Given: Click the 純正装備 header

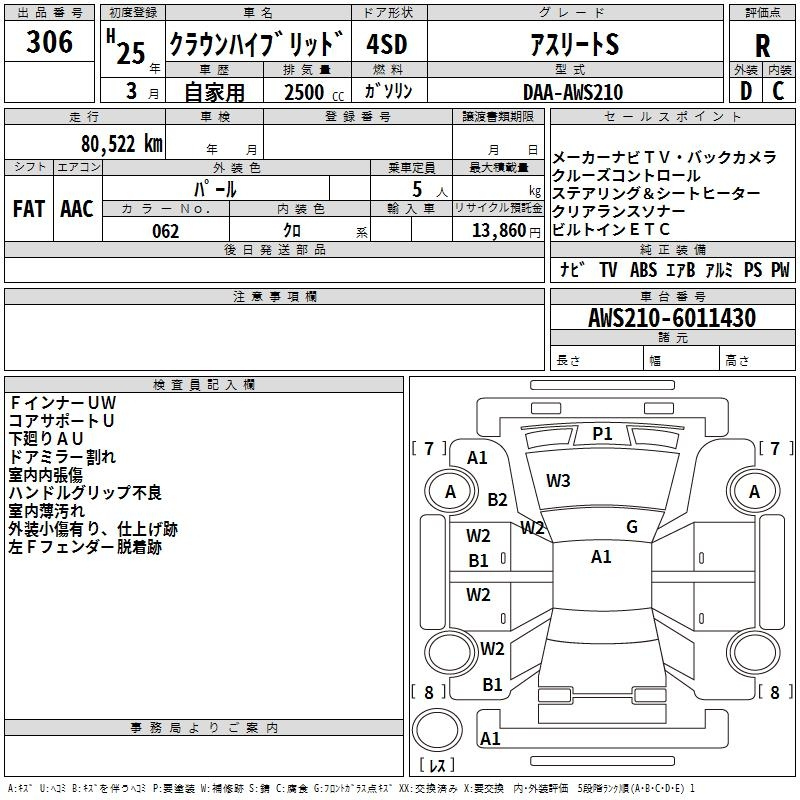Looking at the screenshot, I should (672, 249).
